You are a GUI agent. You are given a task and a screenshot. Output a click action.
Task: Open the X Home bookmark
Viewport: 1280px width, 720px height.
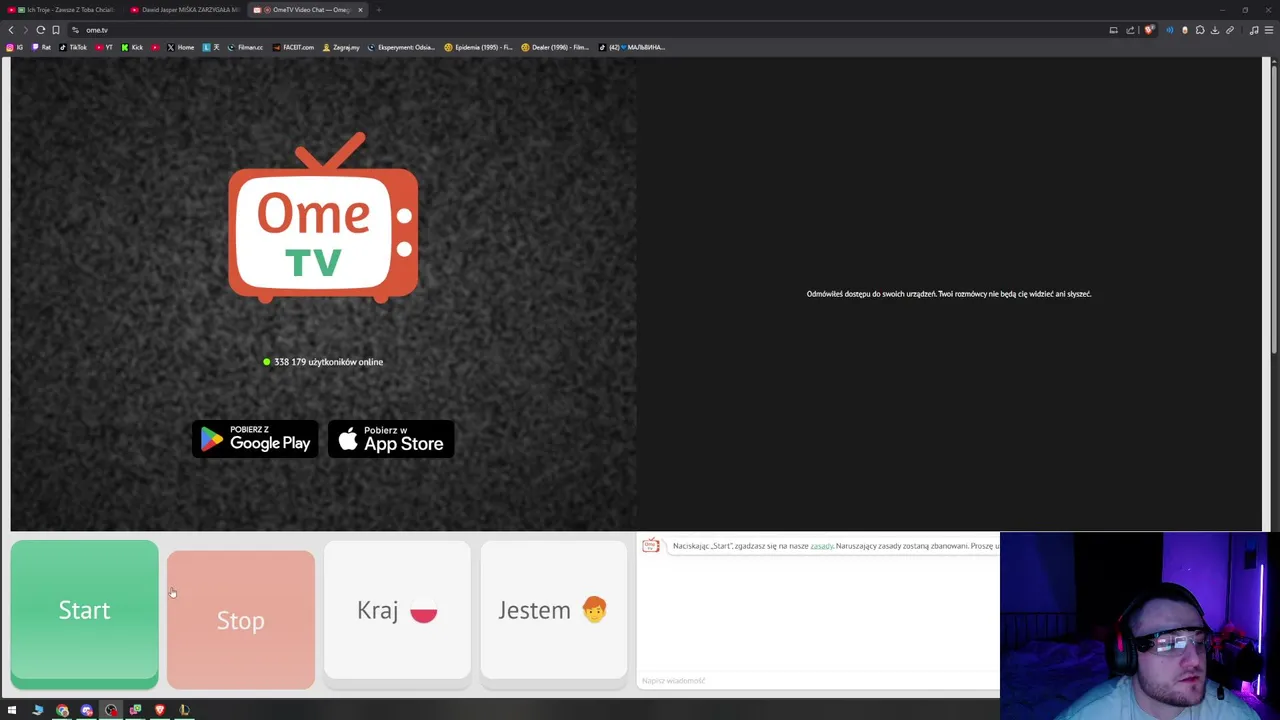click(180, 47)
